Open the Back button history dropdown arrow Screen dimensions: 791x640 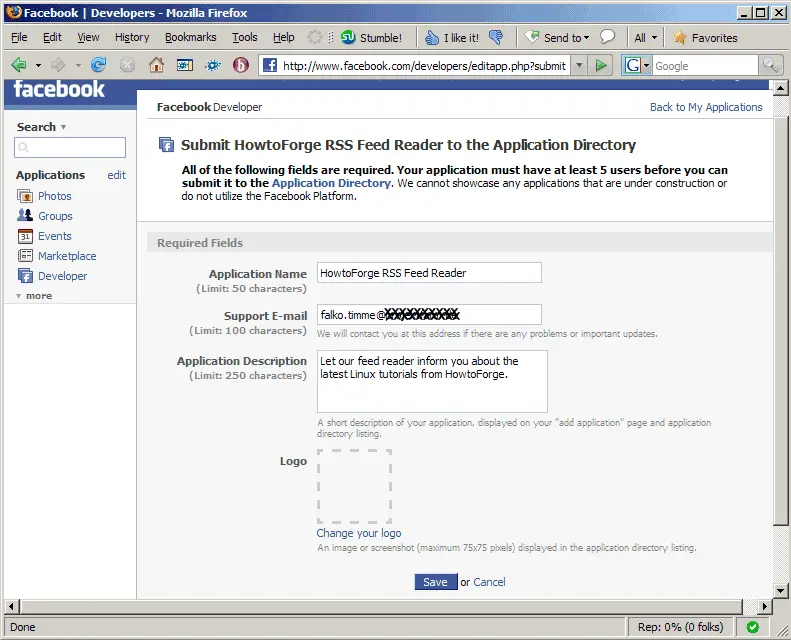click(x=38, y=66)
